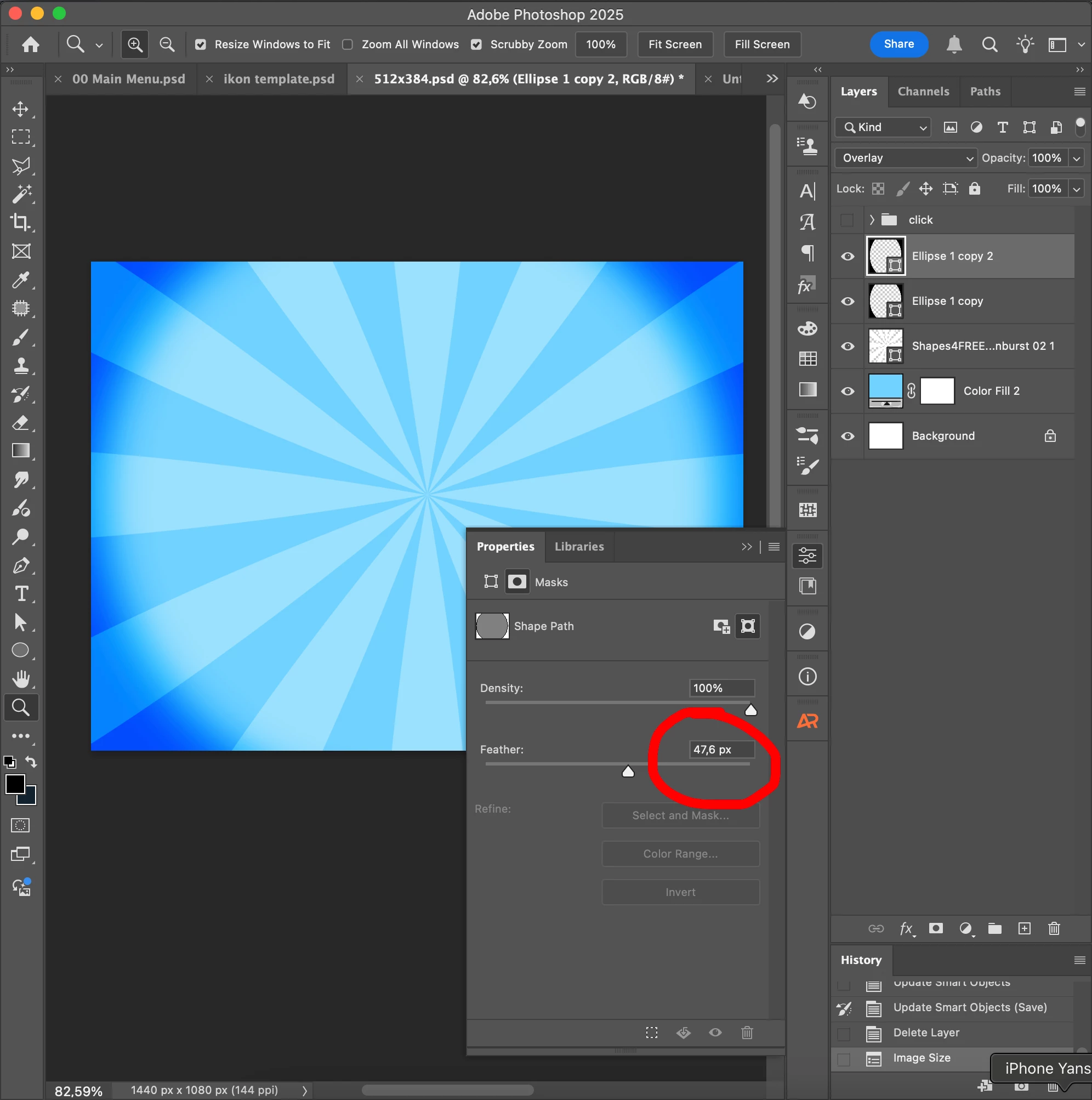The width and height of the screenshot is (1092, 1100).
Task: Hide the Ellipse 1 copy layer
Action: [848, 301]
